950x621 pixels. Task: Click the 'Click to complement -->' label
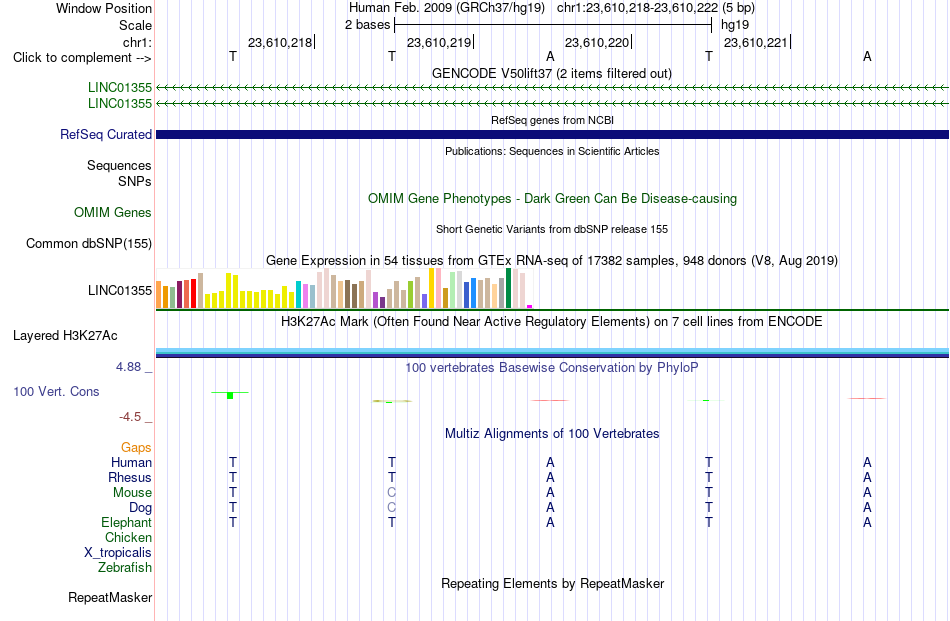[x=82, y=58]
